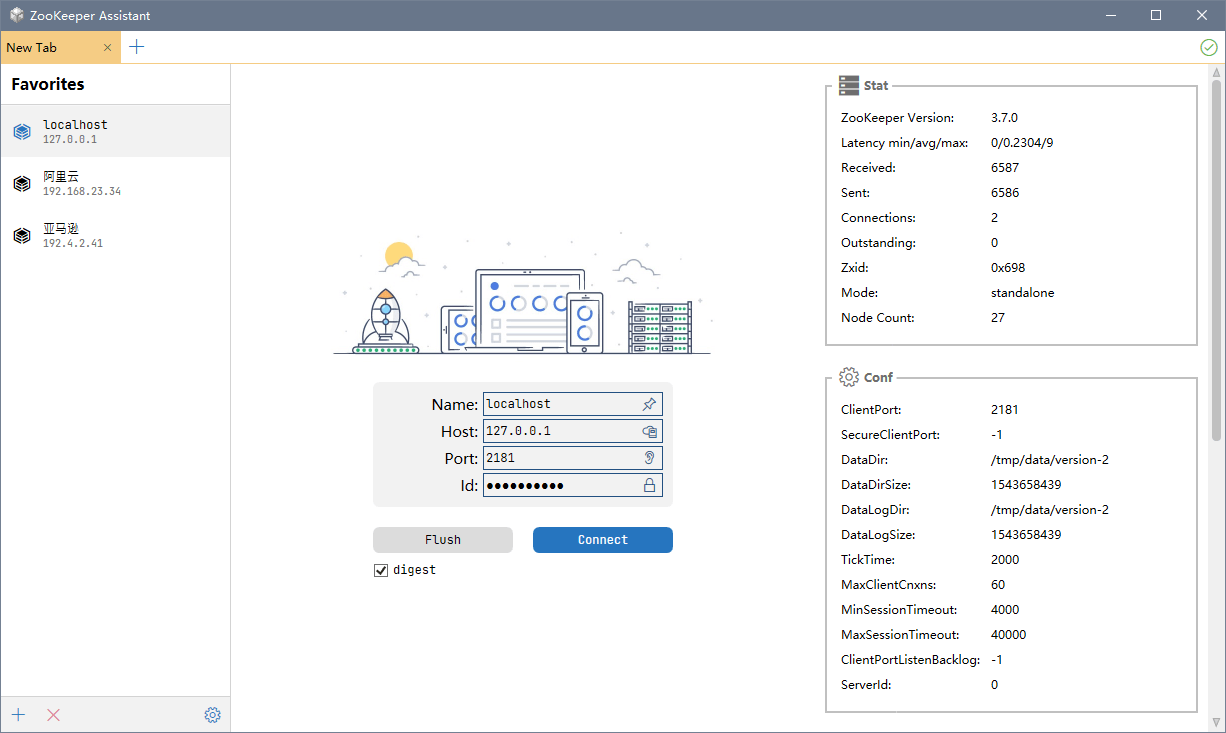Click the lock icon in Id field
Image resolution: width=1226 pixels, height=733 pixels.
[649, 485]
